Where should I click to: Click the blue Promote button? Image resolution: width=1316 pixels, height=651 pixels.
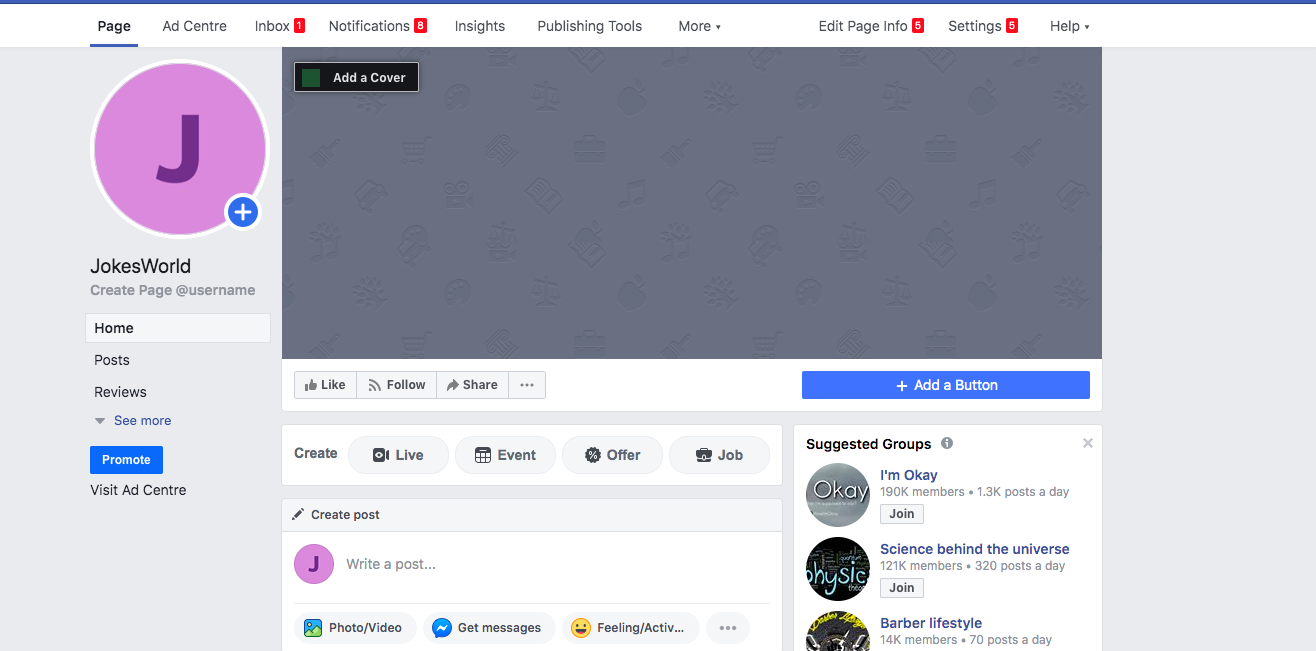(x=126, y=460)
